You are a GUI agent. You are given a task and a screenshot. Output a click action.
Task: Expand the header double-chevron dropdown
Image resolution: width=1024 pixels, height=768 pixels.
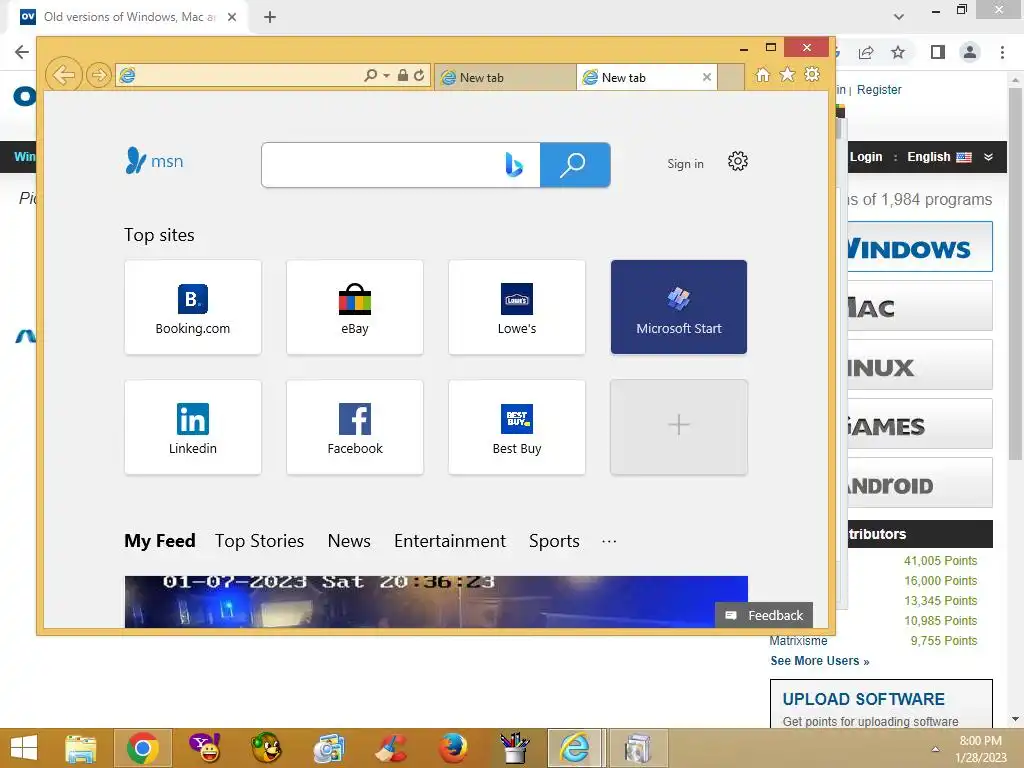pyautogui.click(x=989, y=157)
